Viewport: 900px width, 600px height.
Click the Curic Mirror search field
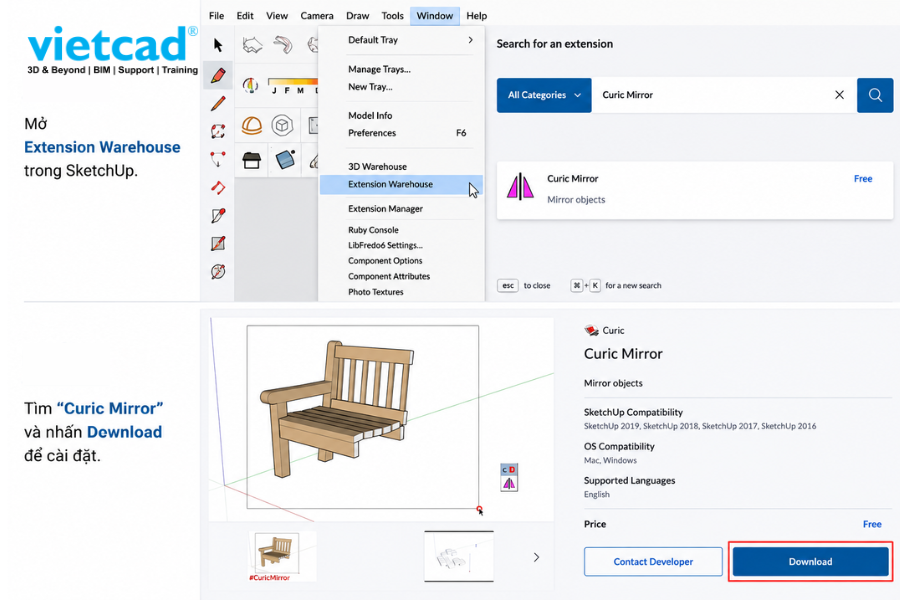coord(712,95)
